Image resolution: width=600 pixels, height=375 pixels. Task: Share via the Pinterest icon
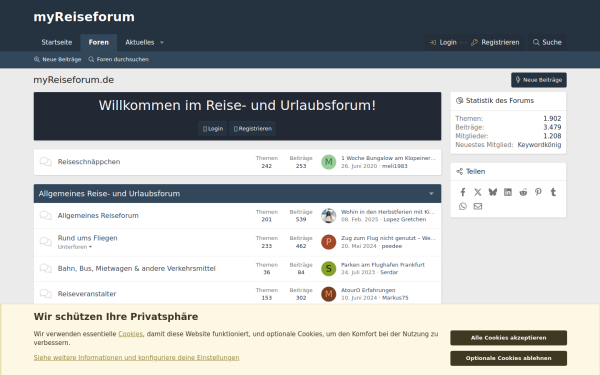[538, 192]
